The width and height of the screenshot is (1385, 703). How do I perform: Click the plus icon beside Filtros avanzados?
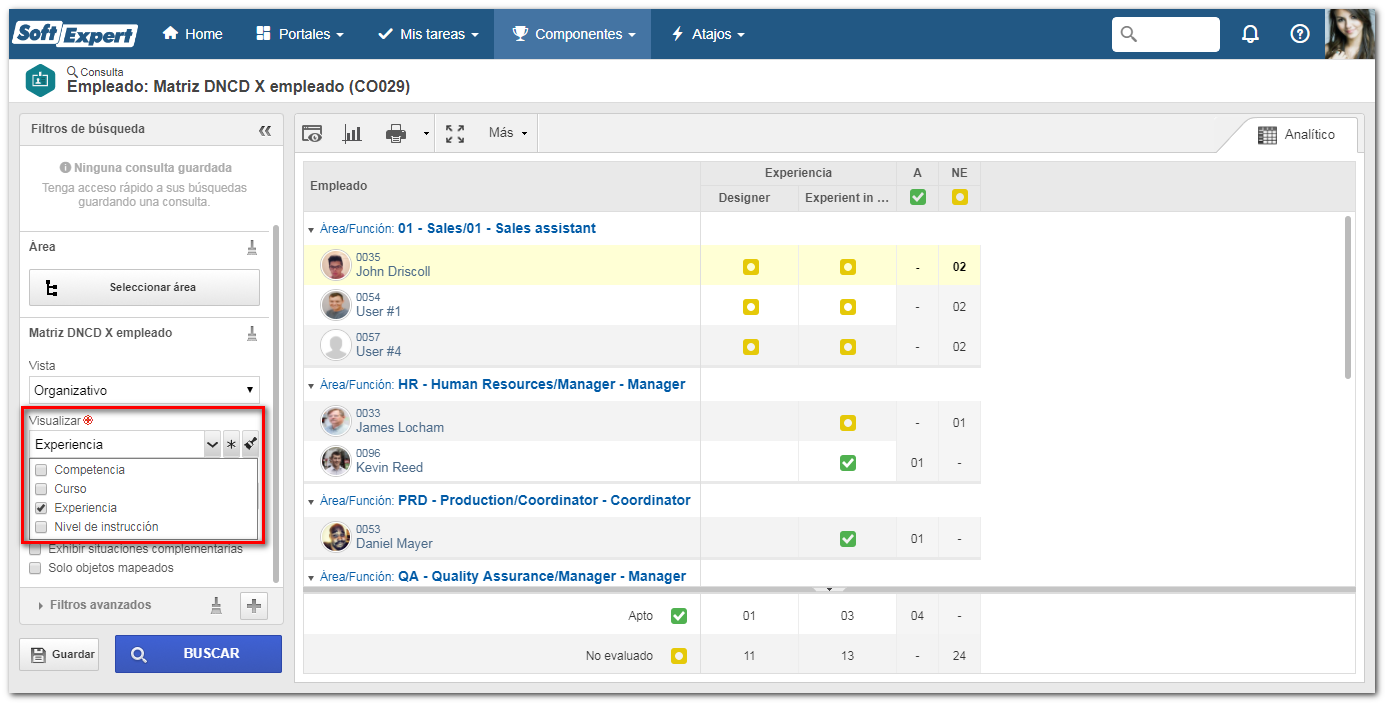pos(254,605)
